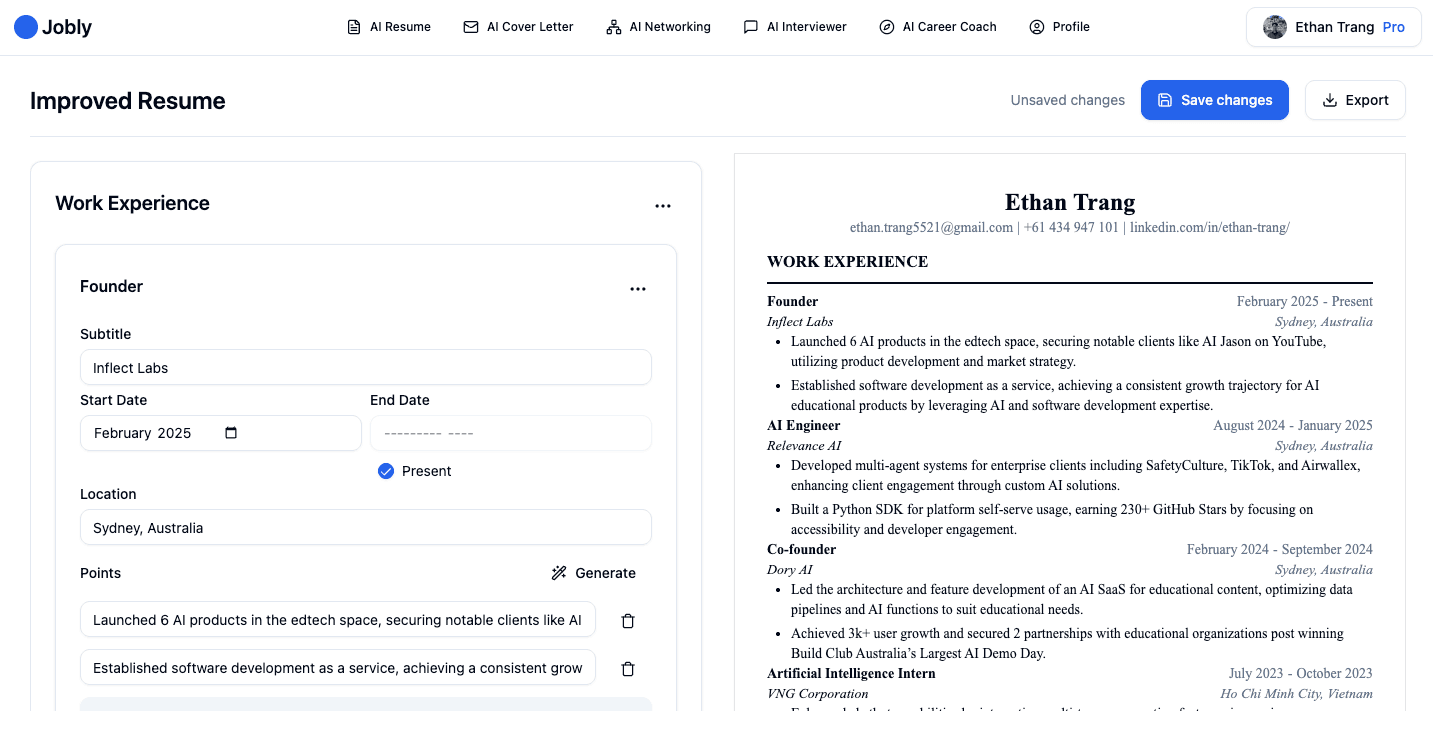Click the AI Networking icon
Screen dimensions: 1433x745
612,26
